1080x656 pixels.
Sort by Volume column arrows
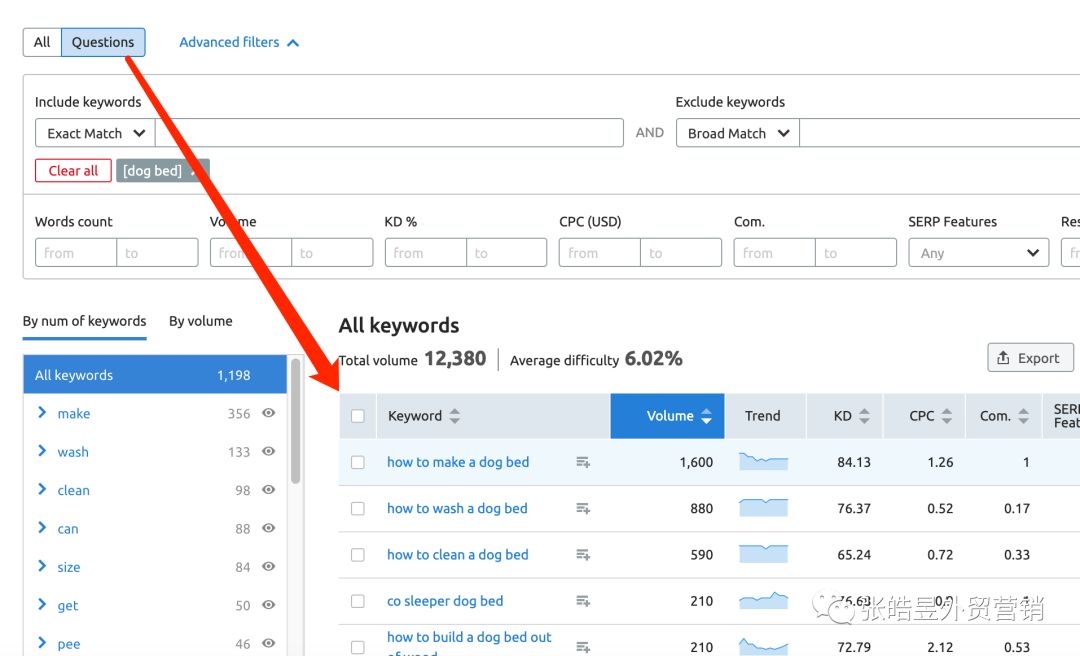pyautogui.click(x=706, y=416)
